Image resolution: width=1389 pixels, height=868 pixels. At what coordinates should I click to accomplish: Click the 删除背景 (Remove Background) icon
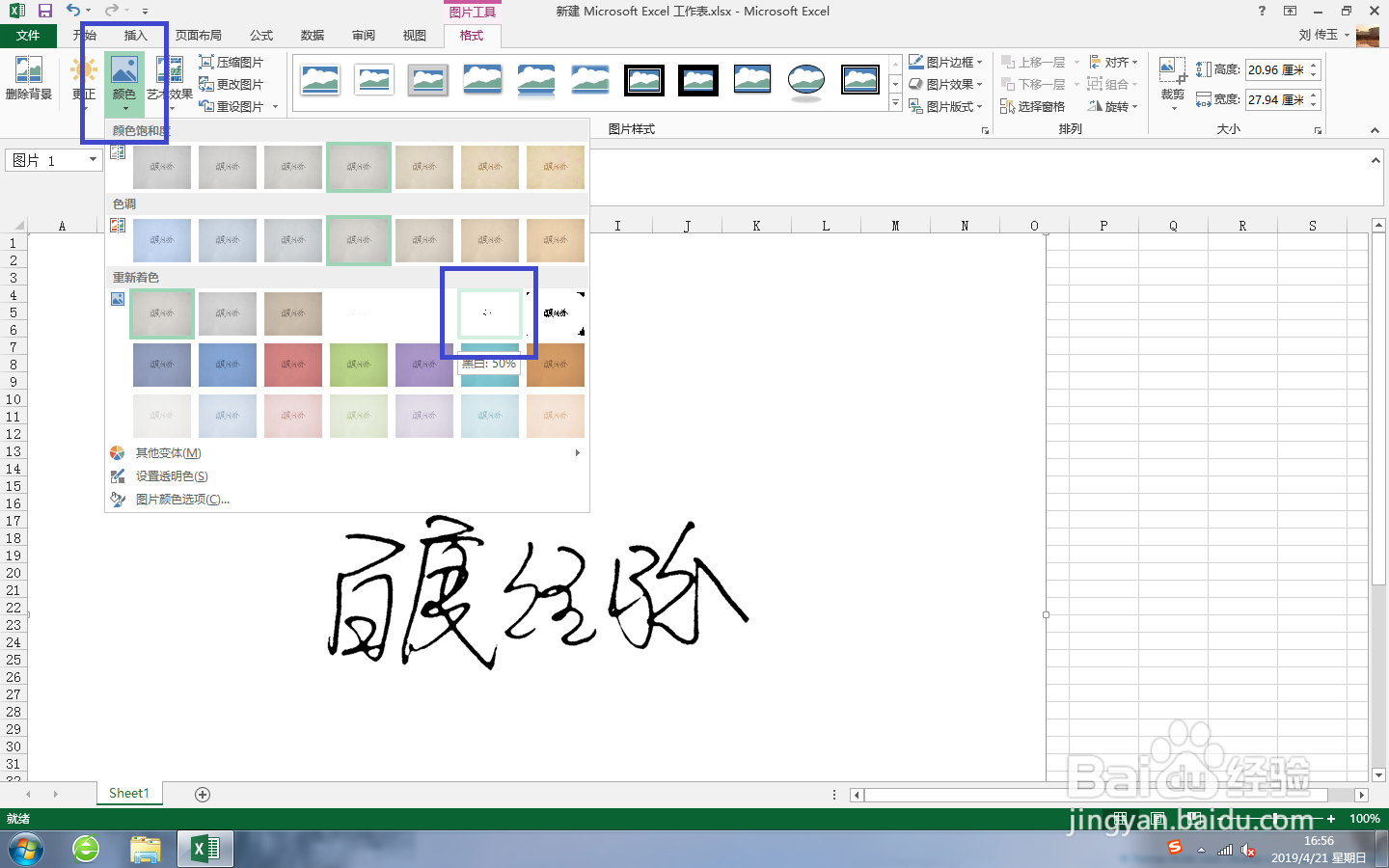pyautogui.click(x=29, y=75)
